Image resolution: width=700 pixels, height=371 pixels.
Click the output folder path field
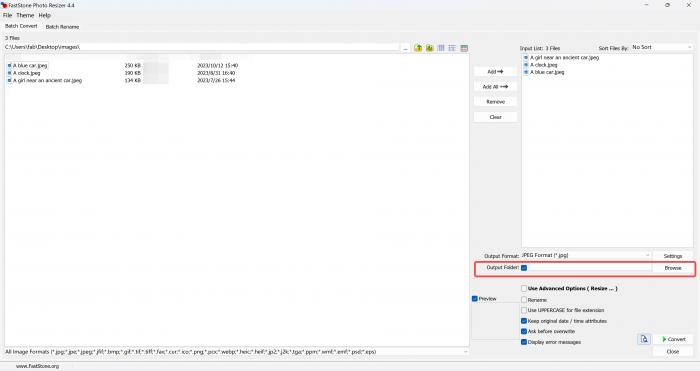(589, 268)
